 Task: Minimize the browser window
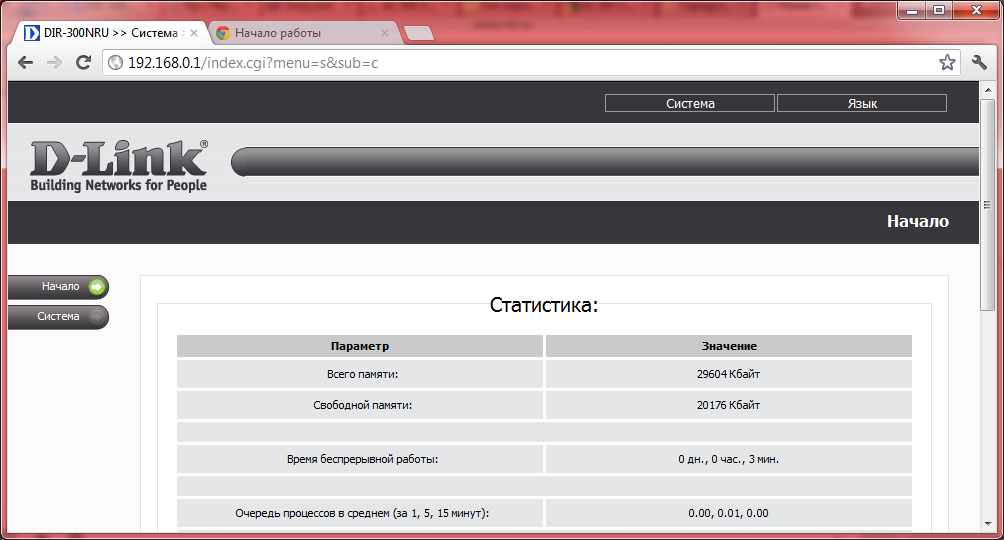[x=912, y=10]
